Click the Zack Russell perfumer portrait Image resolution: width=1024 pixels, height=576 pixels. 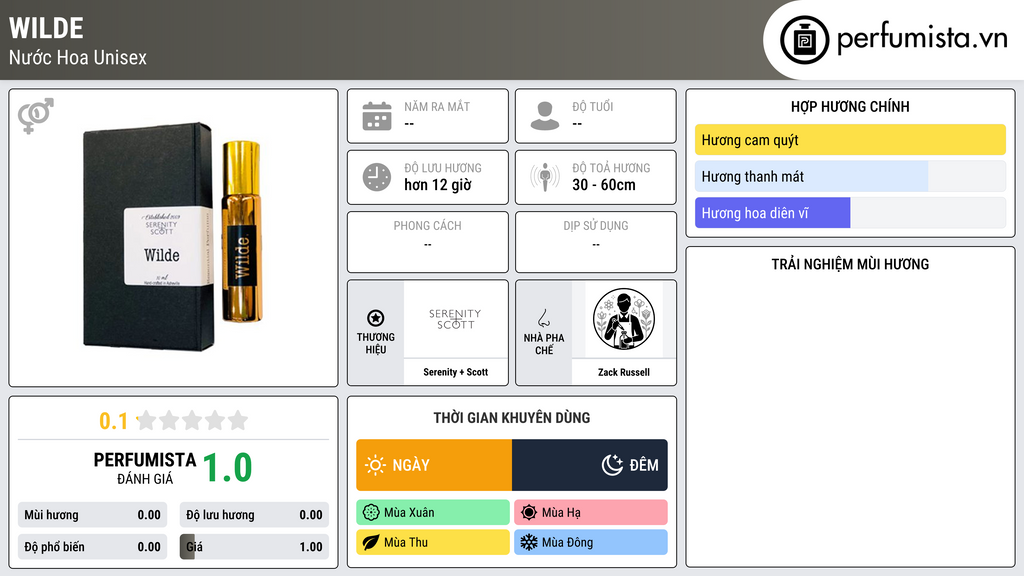point(624,319)
